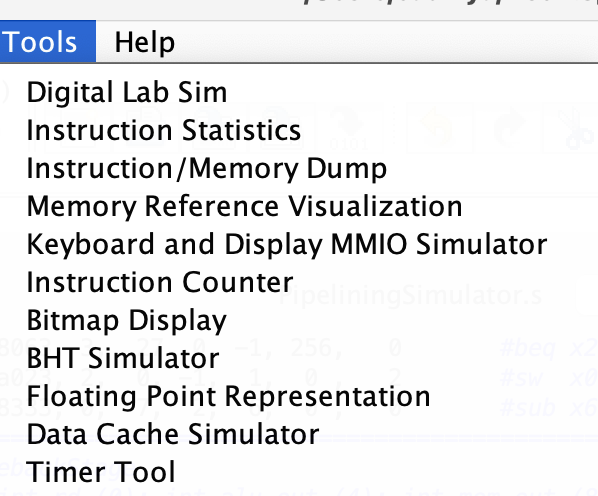Viewport: 598px width, 496px height.
Task: Launch Keyboard and Display MMIO Simulator
Action: (287, 244)
